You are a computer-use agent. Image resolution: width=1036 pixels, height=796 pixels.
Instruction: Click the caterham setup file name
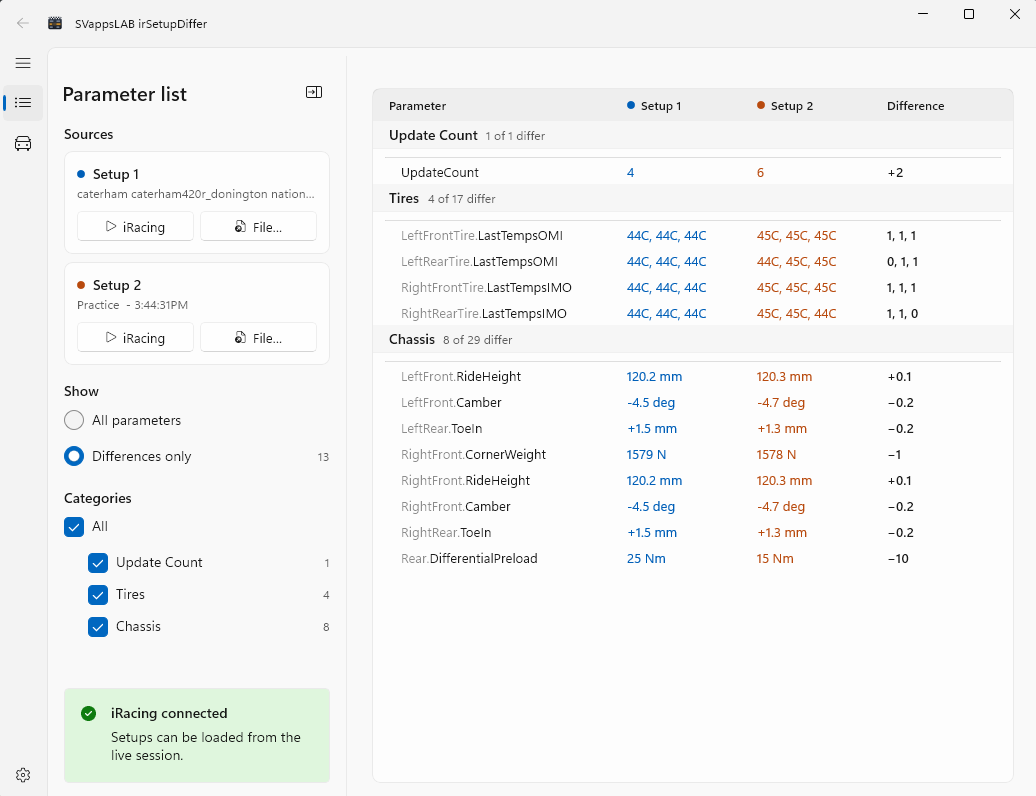point(196,194)
